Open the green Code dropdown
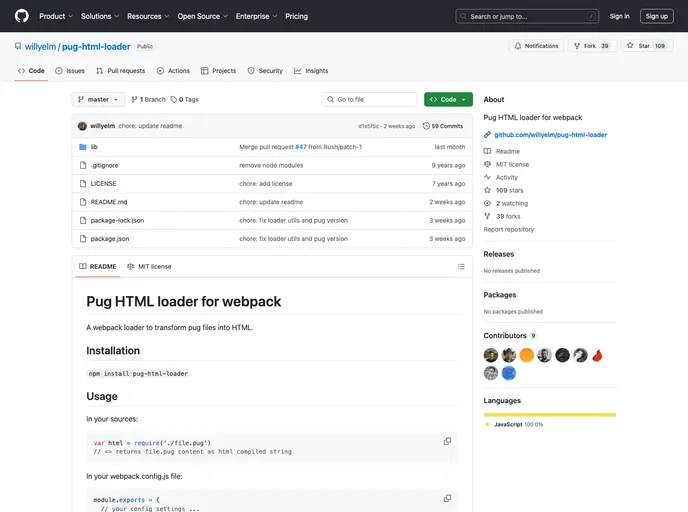The image size is (688, 512). click(x=448, y=100)
